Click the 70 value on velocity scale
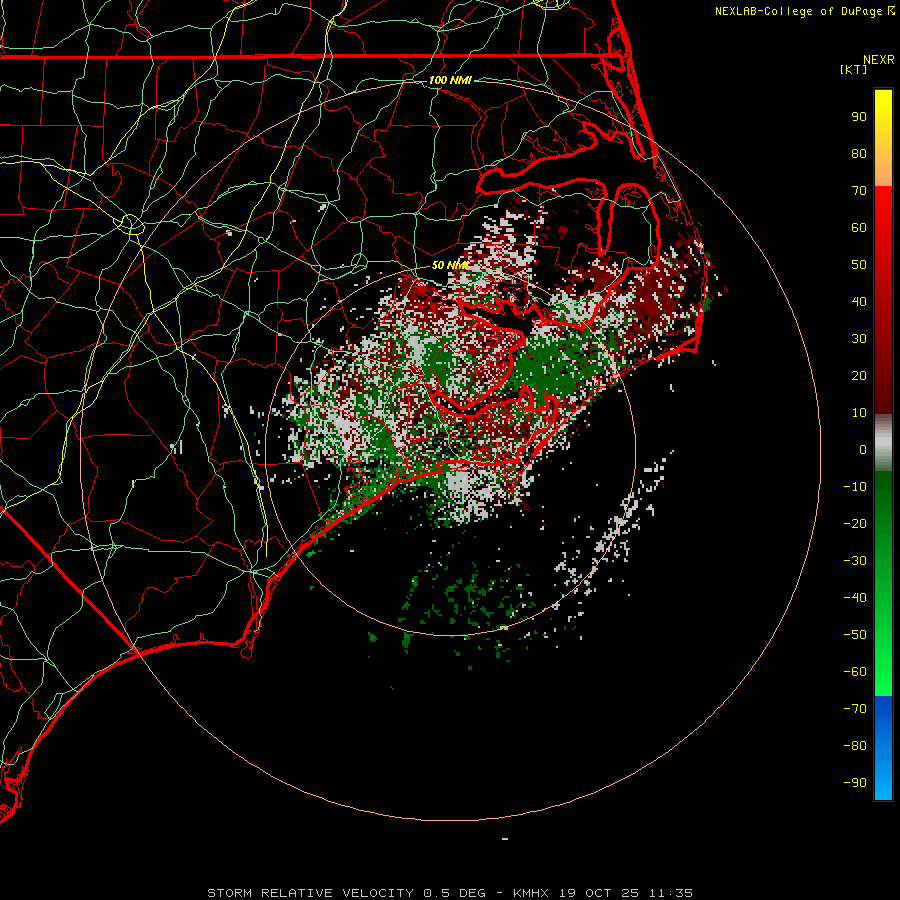The height and width of the screenshot is (900, 900). point(859,191)
